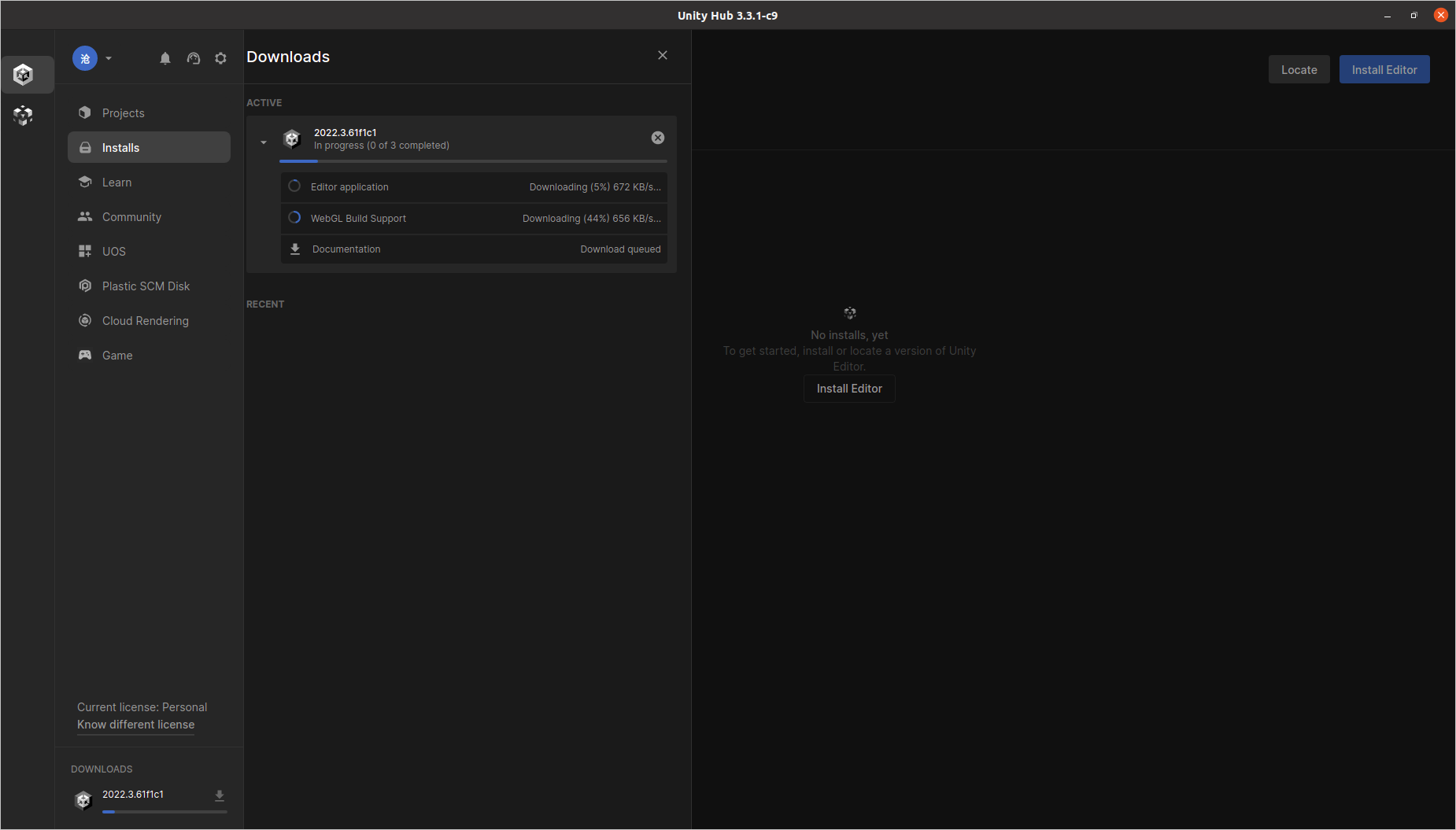The width and height of the screenshot is (1456, 830).
Task: Click the Community people icon
Action: 85,216
